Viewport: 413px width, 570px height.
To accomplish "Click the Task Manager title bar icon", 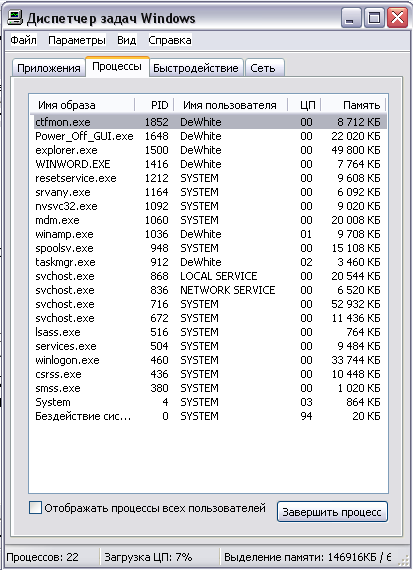I will click(15, 18).
